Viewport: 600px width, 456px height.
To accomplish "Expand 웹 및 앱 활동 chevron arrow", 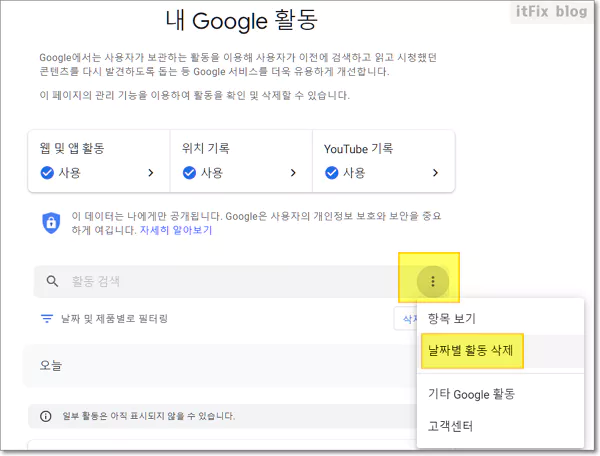I will [x=151, y=173].
